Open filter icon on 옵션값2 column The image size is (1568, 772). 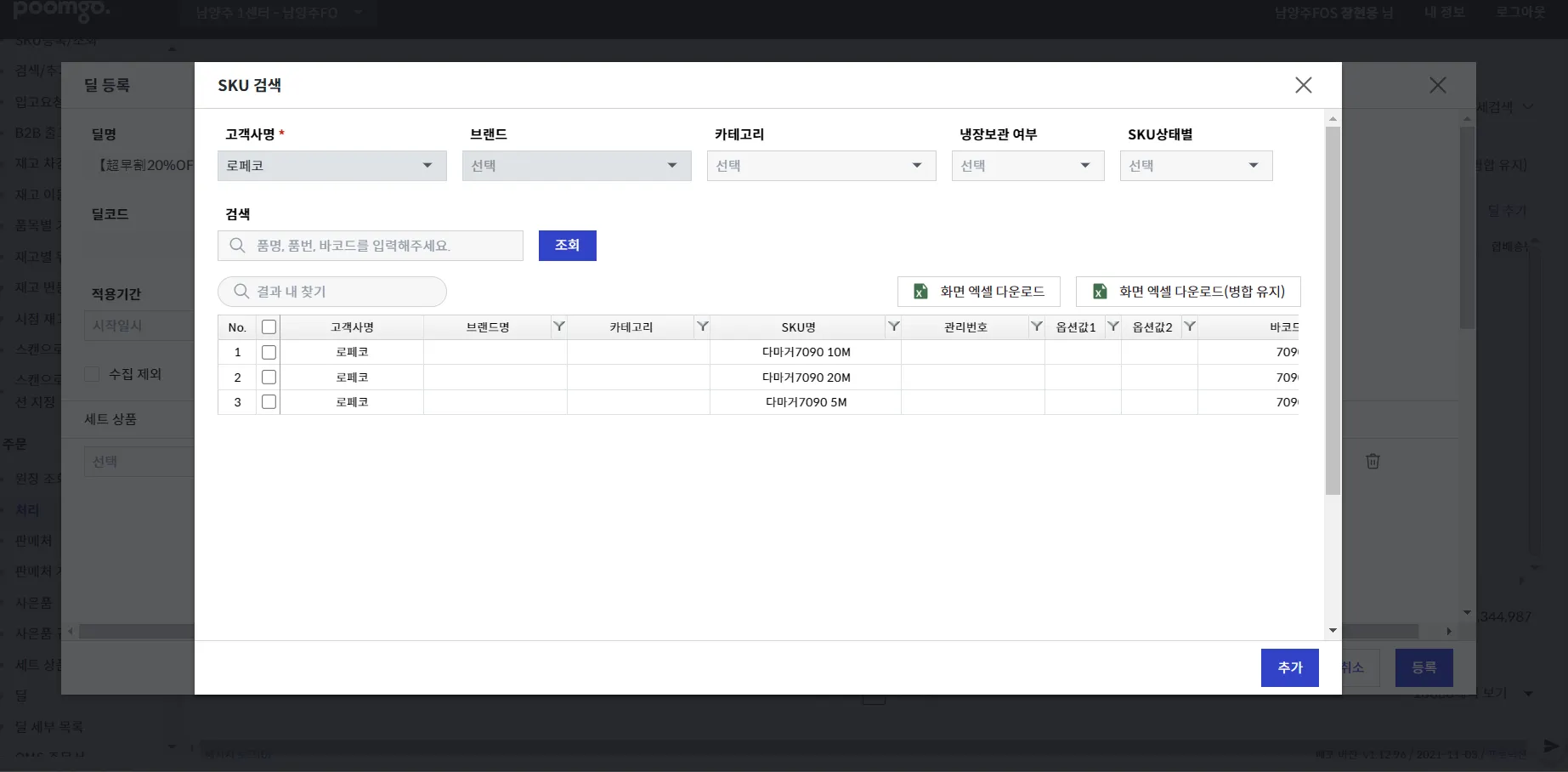(x=1190, y=326)
